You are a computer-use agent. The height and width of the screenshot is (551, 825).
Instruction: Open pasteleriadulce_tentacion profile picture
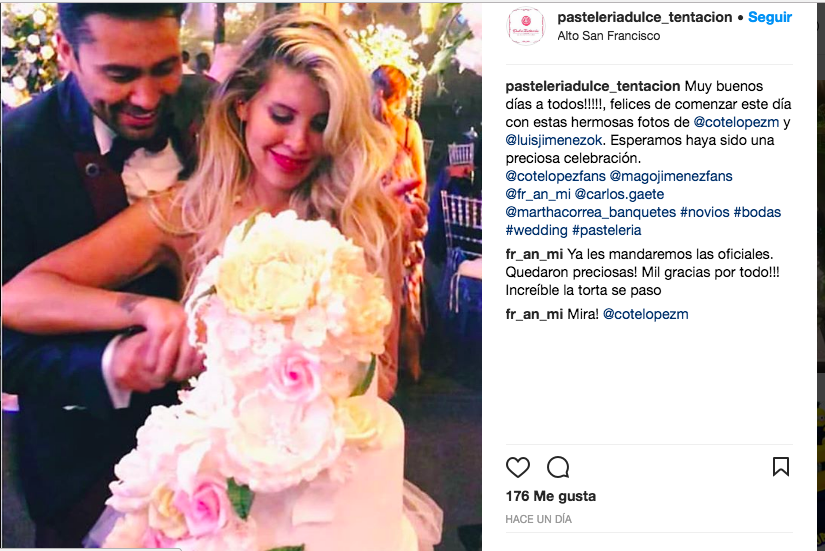point(525,26)
